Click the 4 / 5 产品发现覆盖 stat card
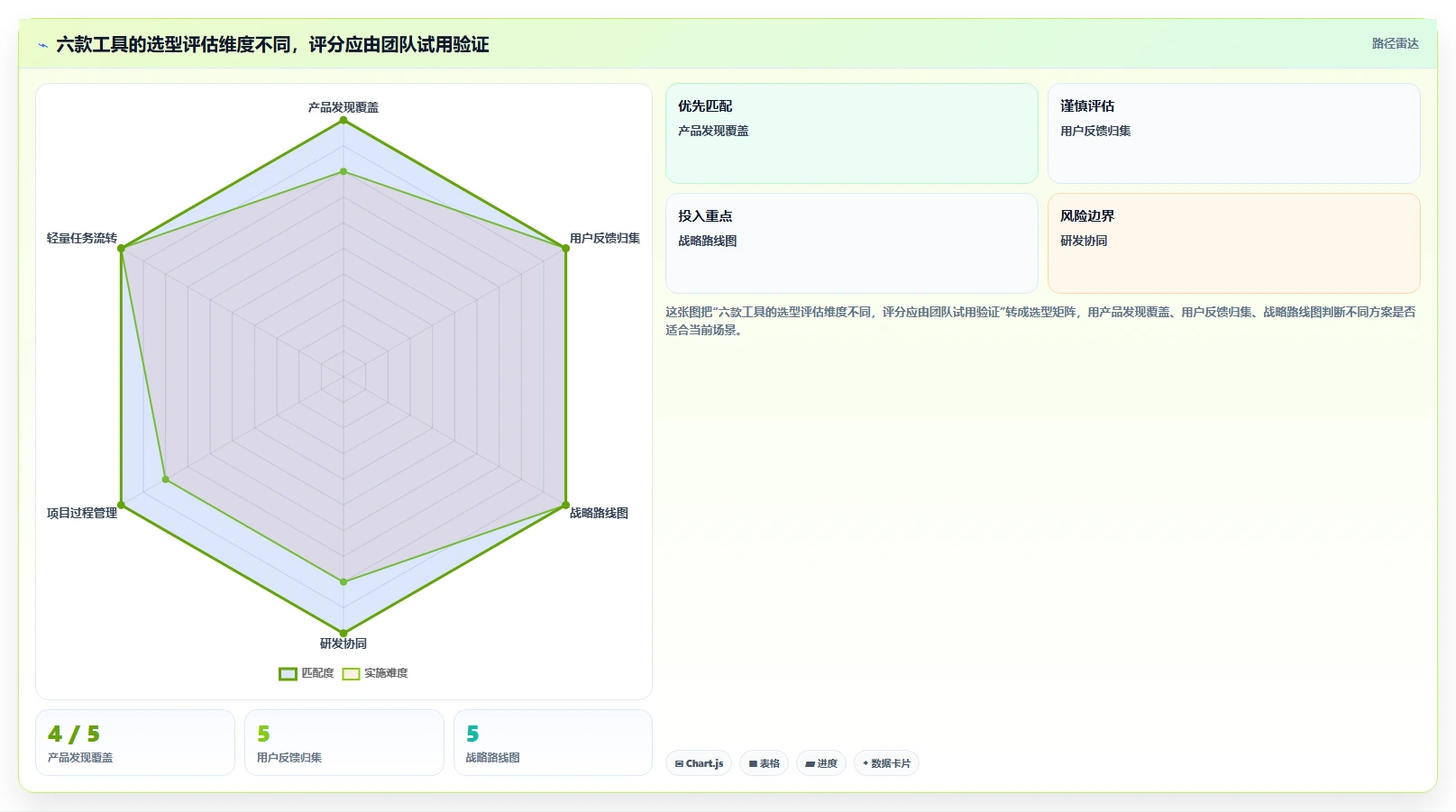This screenshot has height=812, width=1456. click(x=135, y=743)
